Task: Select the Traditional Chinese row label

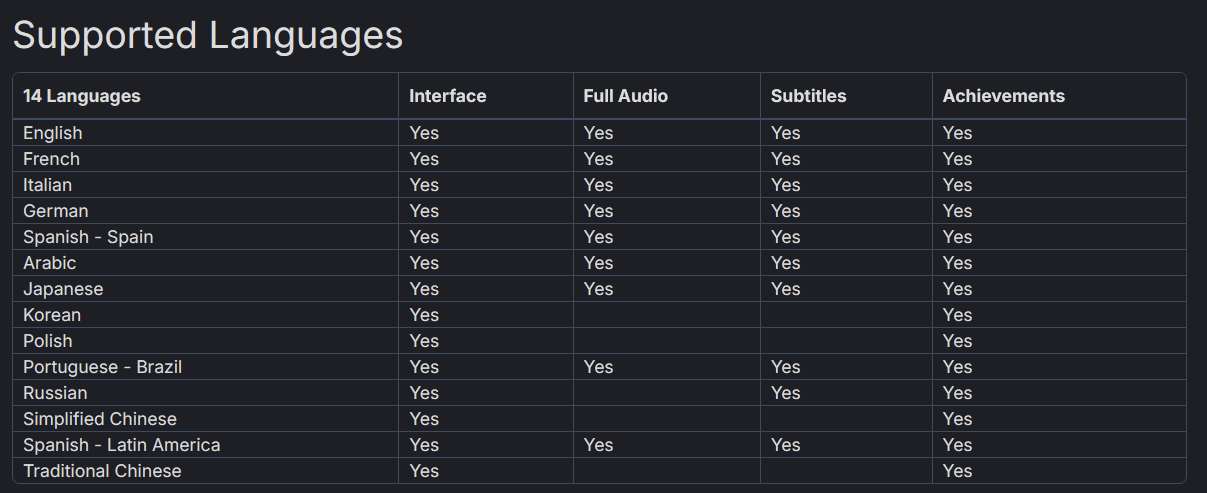Action: [x=102, y=471]
